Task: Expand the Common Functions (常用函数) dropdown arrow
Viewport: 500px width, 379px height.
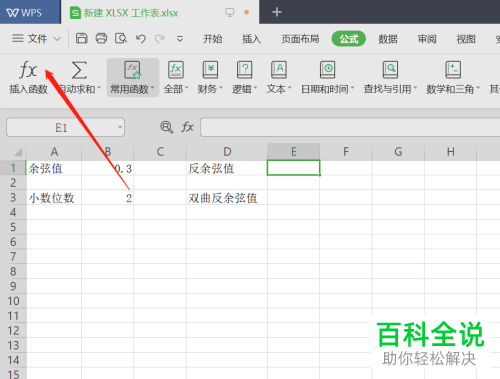Action: tap(152, 88)
